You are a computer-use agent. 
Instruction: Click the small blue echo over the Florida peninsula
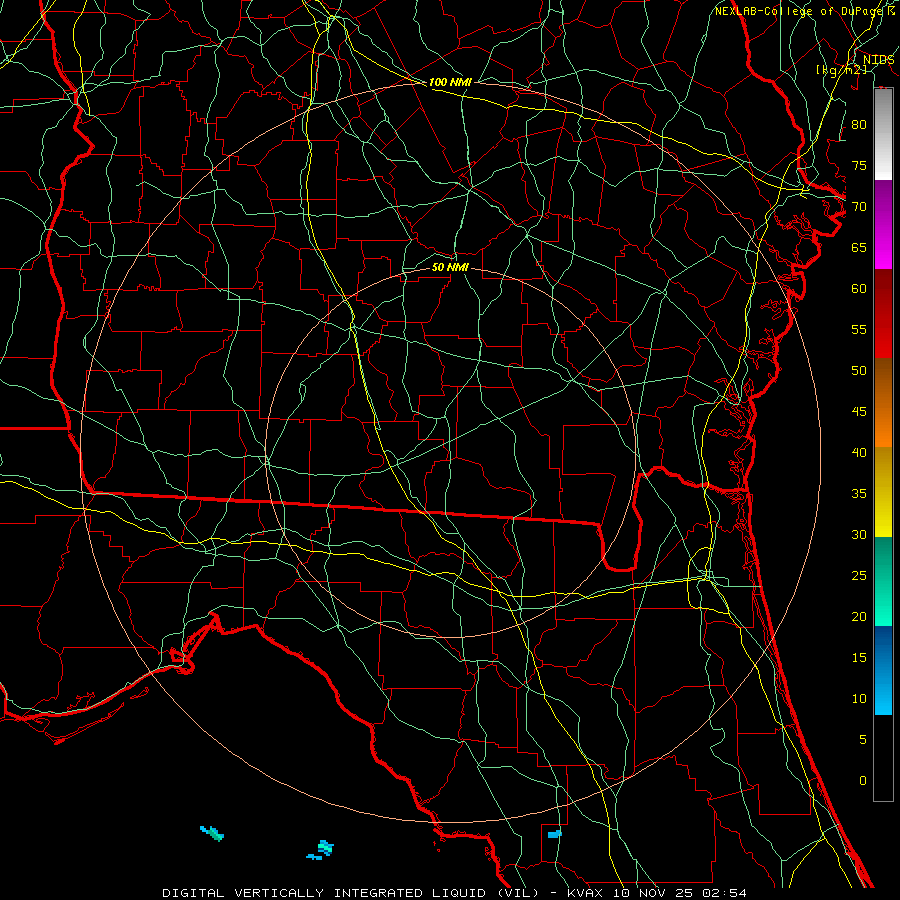[554, 834]
